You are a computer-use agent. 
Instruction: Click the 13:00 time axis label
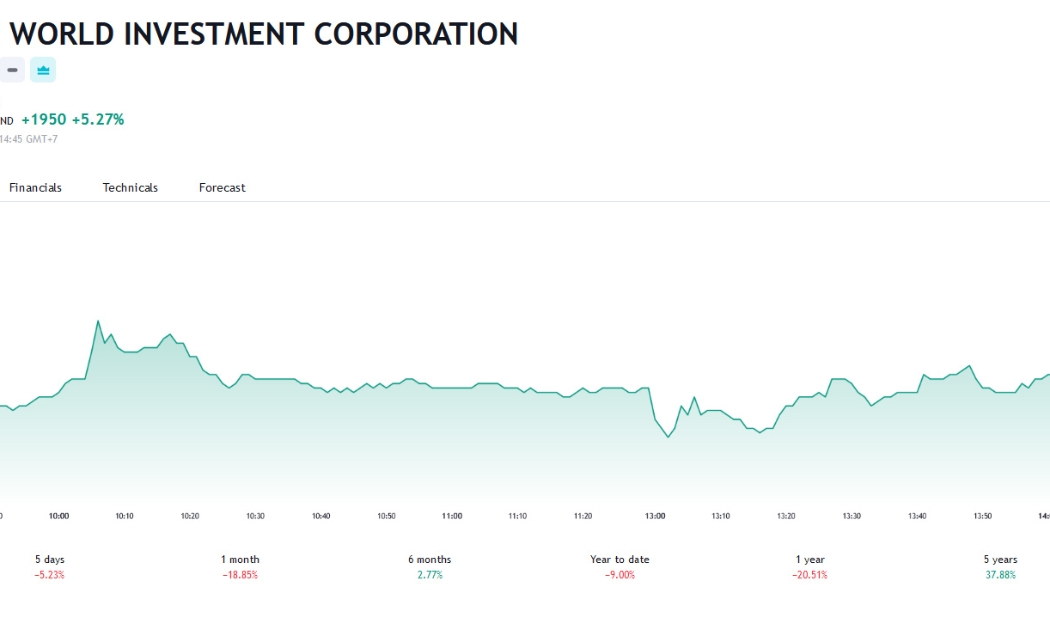(655, 516)
